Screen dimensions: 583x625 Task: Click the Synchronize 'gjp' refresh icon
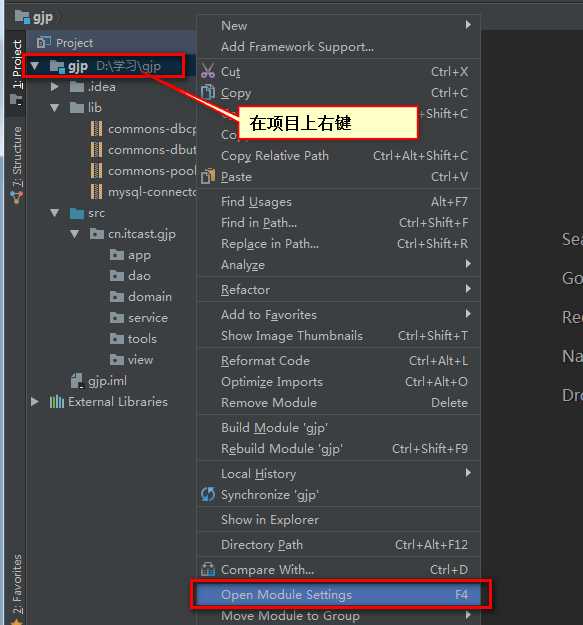[208, 494]
